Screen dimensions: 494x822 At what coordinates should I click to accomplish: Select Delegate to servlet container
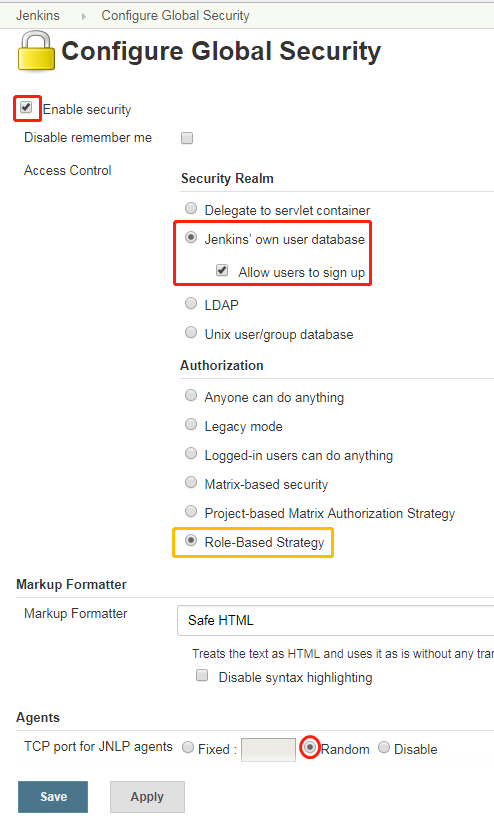pyautogui.click(x=191, y=209)
